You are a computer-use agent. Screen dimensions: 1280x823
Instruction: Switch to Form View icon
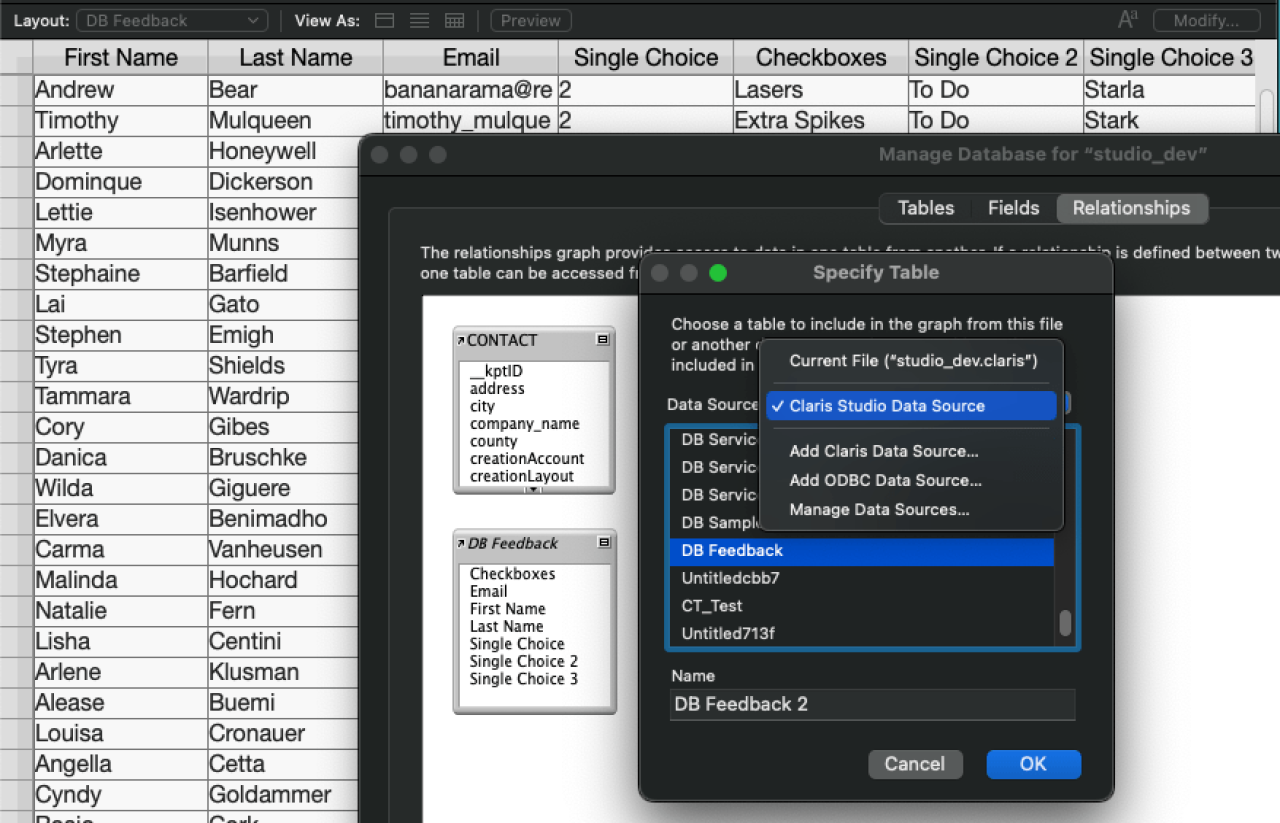pos(384,20)
